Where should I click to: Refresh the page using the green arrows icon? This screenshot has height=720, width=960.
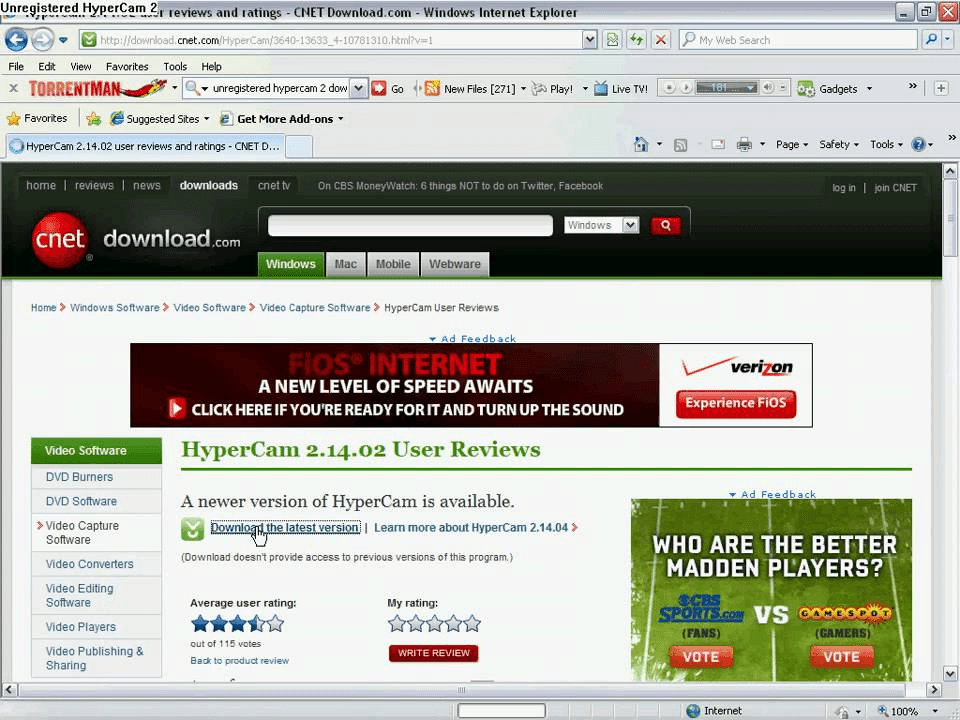pos(637,40)
